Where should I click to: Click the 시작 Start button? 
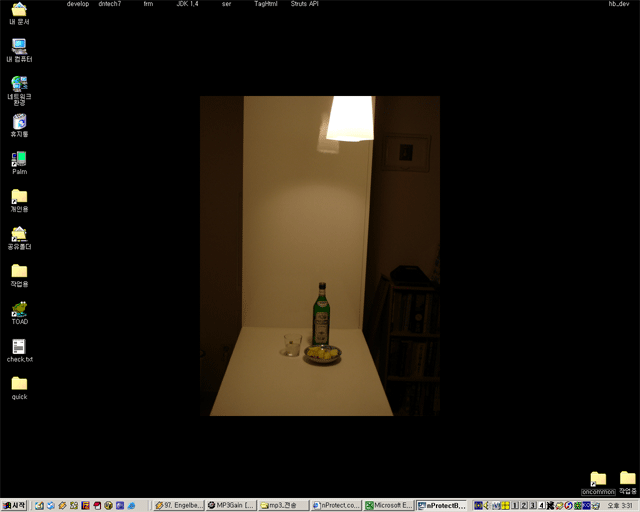pyautogui.click(x=15, y=505)
